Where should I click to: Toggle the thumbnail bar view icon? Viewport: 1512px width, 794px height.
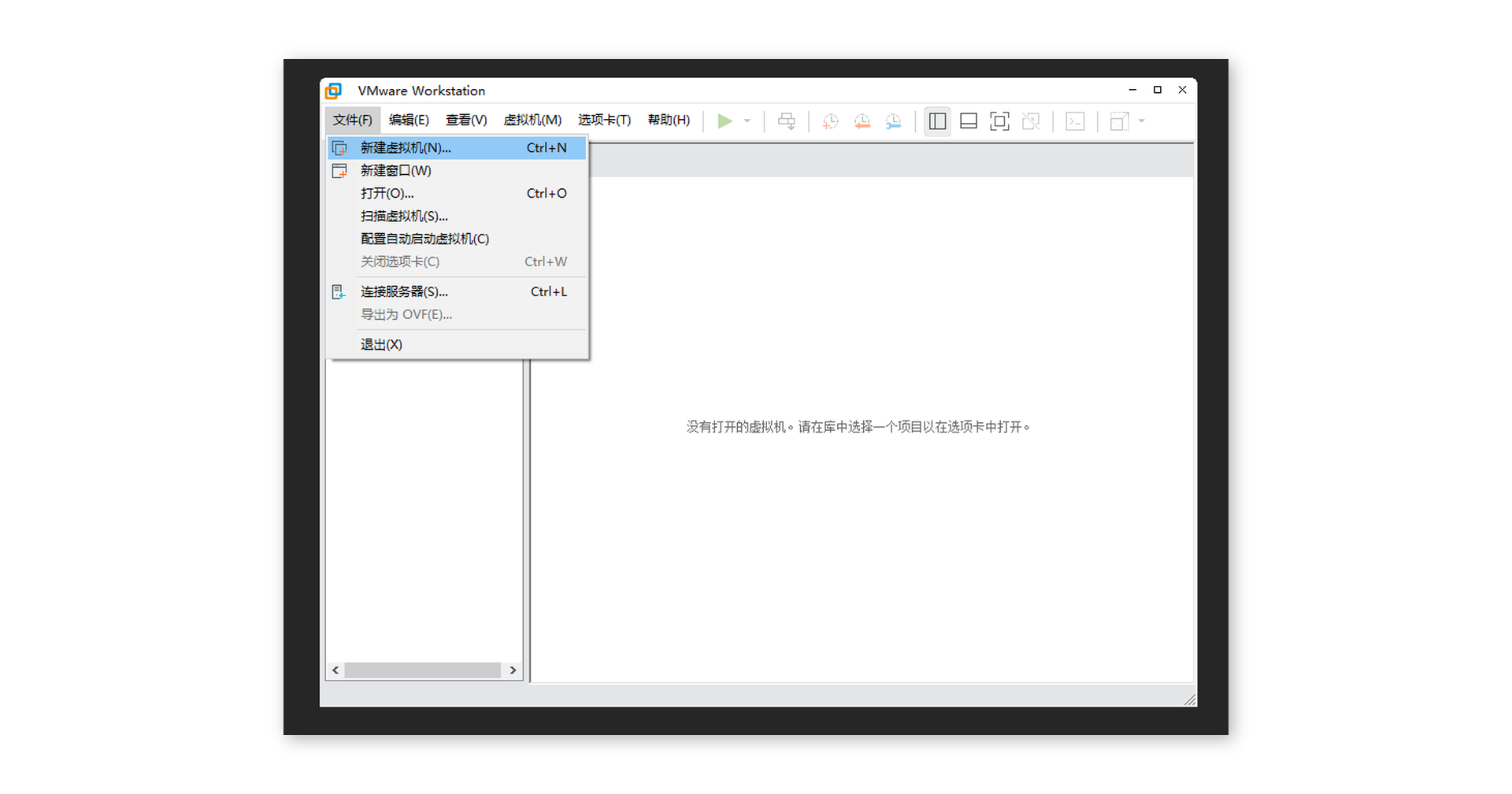pyautogui.click(x=969, y=121)
